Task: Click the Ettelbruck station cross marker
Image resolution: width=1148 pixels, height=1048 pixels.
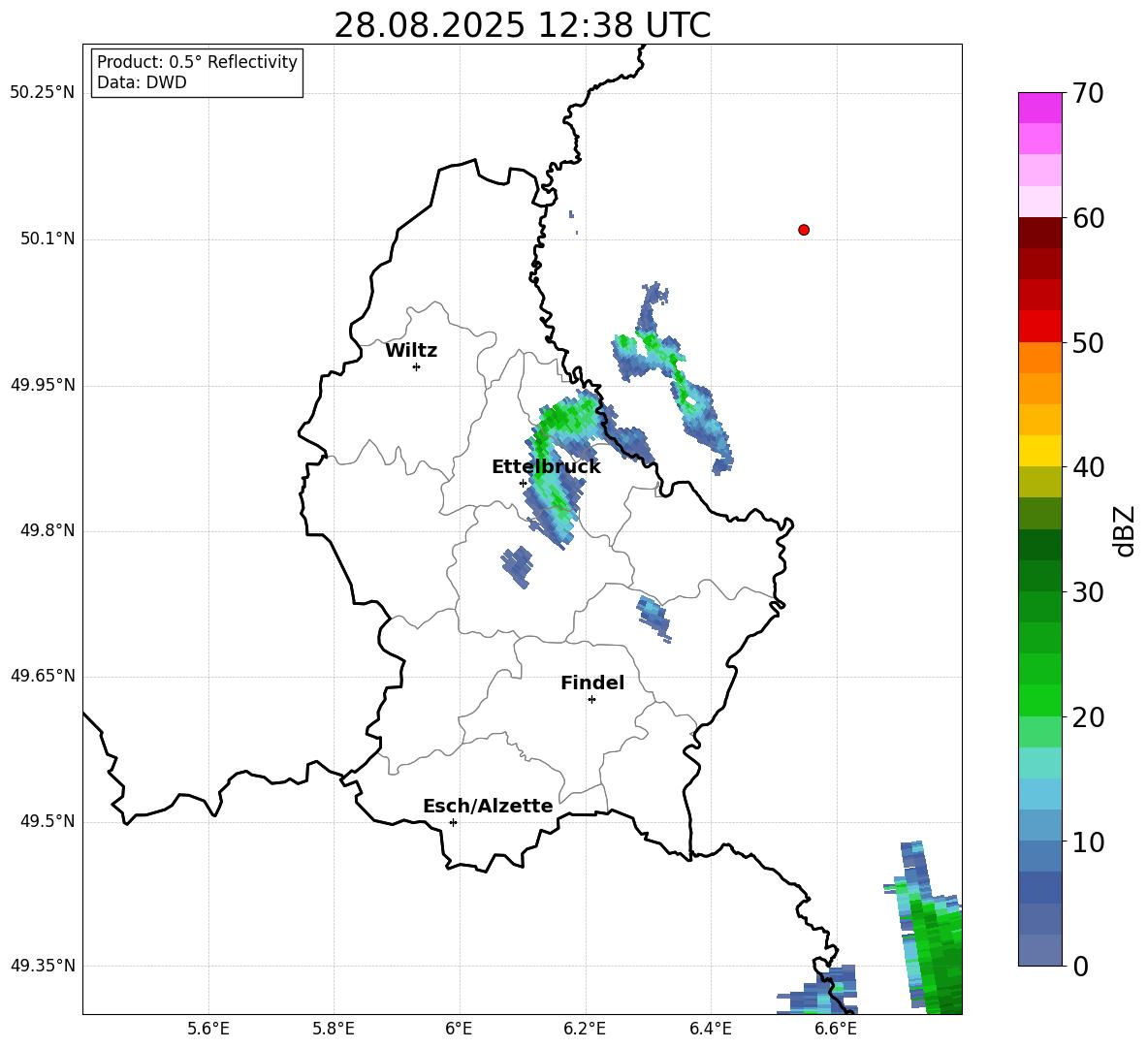Action: (523, 483)
